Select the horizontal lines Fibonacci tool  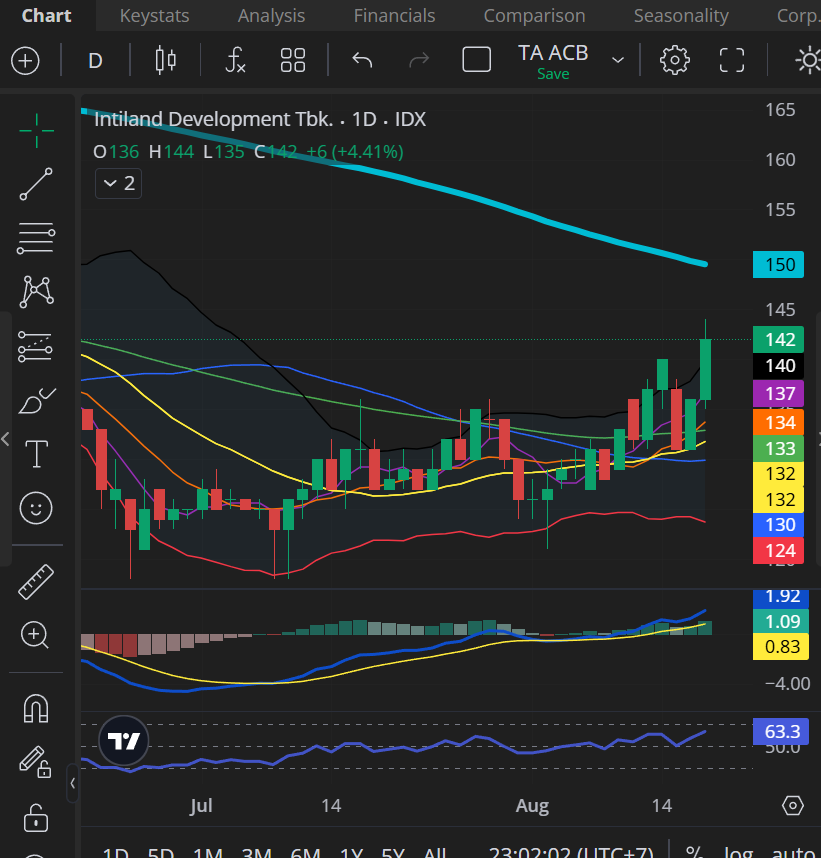point(36,238)
